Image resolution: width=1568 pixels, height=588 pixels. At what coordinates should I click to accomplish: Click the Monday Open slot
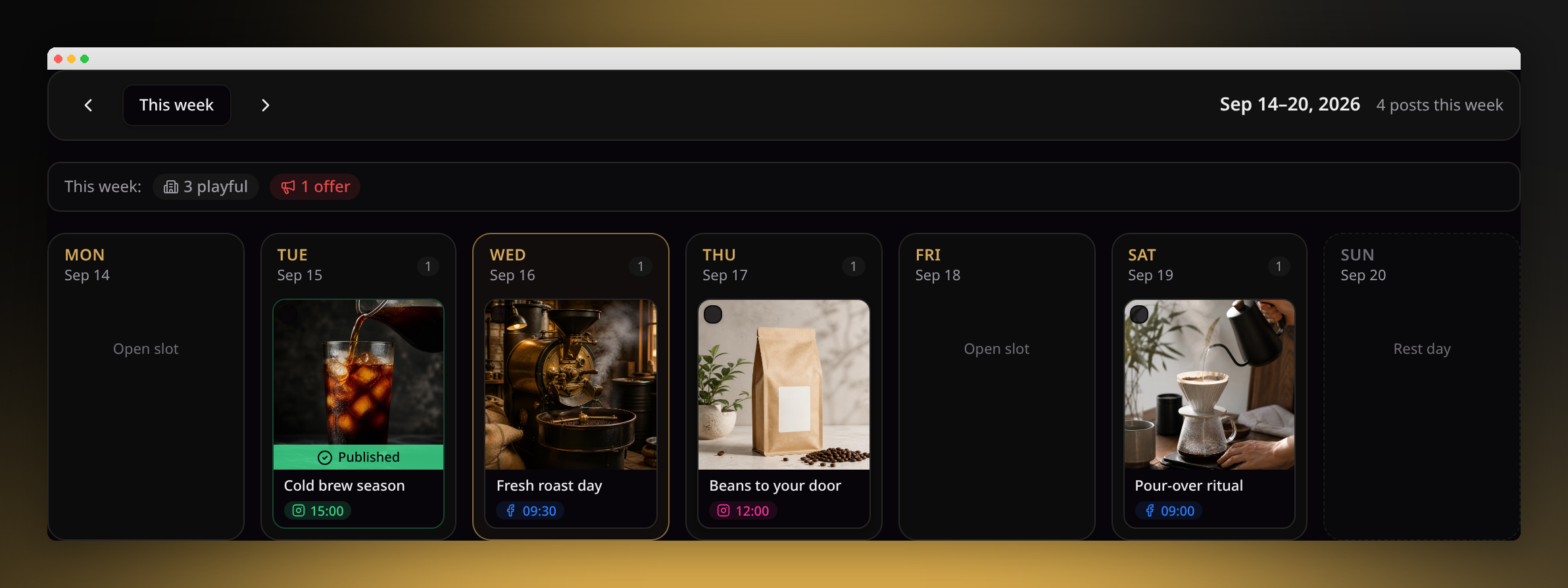[145, 349]
